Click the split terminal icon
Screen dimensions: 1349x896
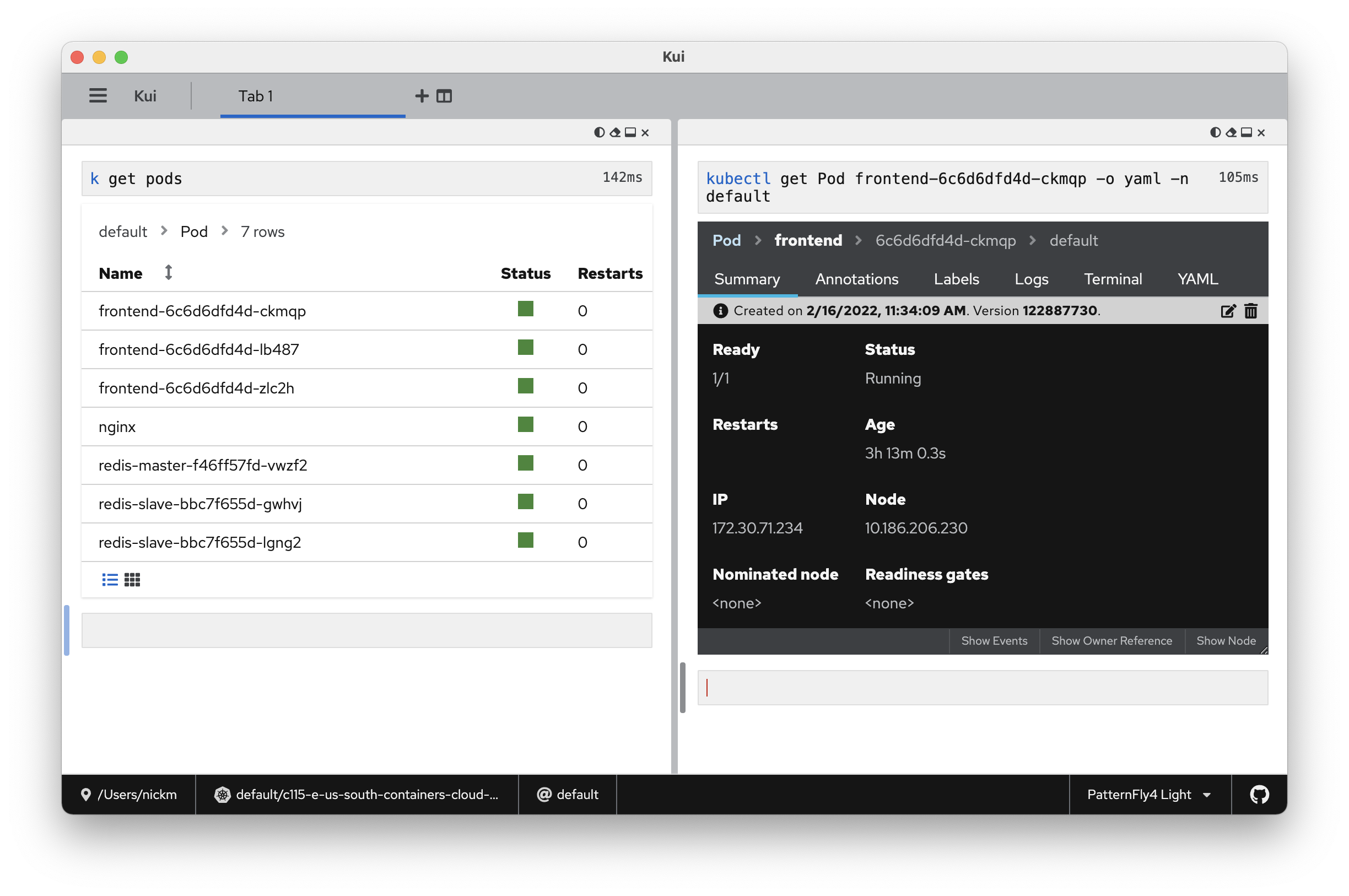click(444, 95)
